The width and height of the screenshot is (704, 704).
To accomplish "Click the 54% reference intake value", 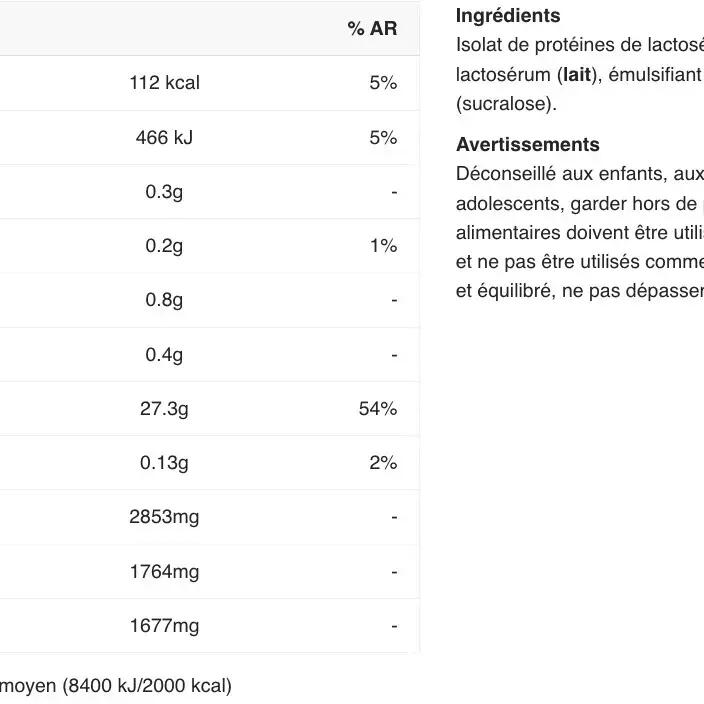I will tap(378, 409).
